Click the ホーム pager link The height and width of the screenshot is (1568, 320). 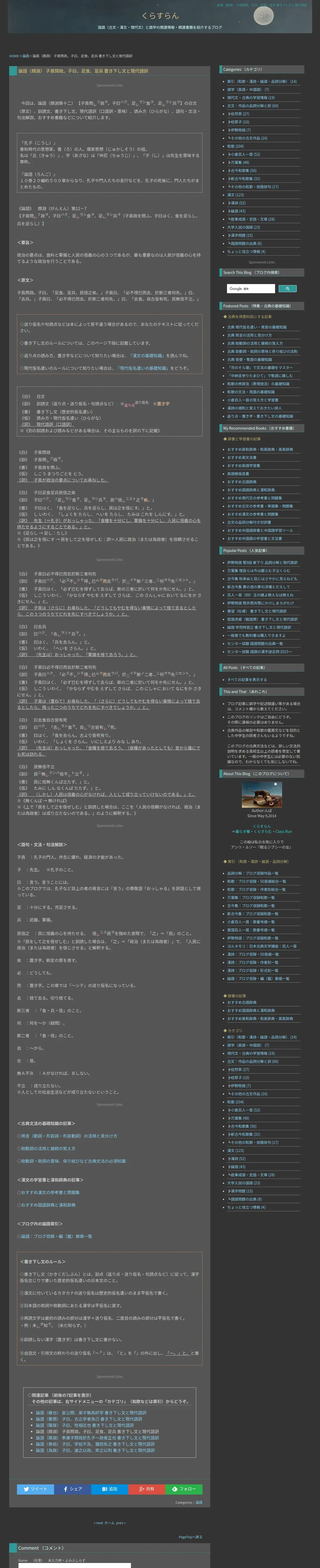(109, 1523)
